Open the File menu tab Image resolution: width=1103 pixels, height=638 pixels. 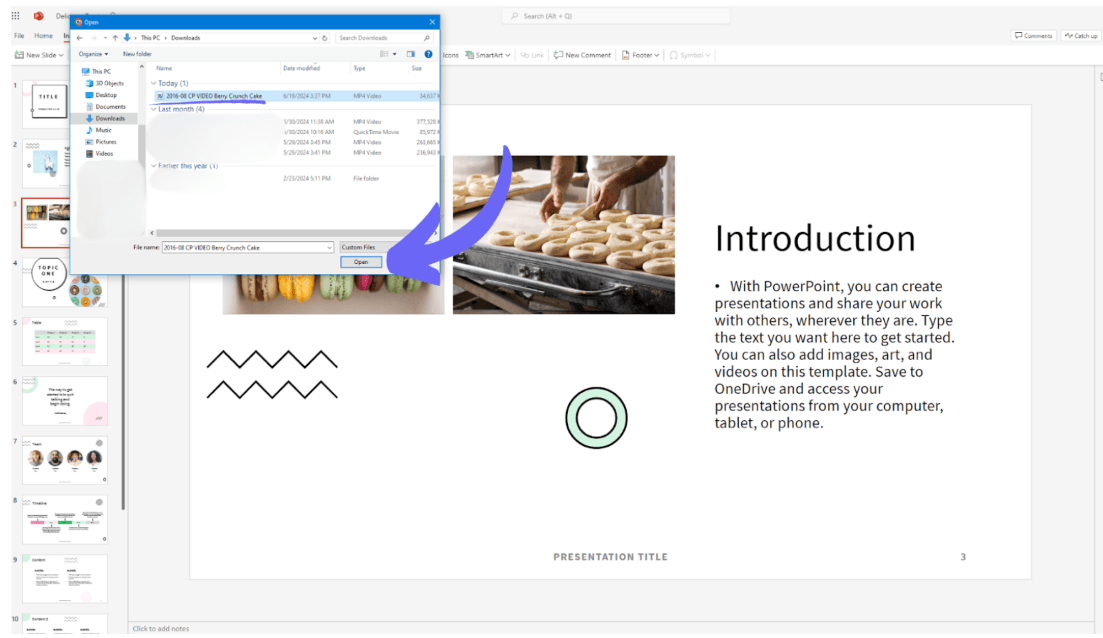point(19,36)
